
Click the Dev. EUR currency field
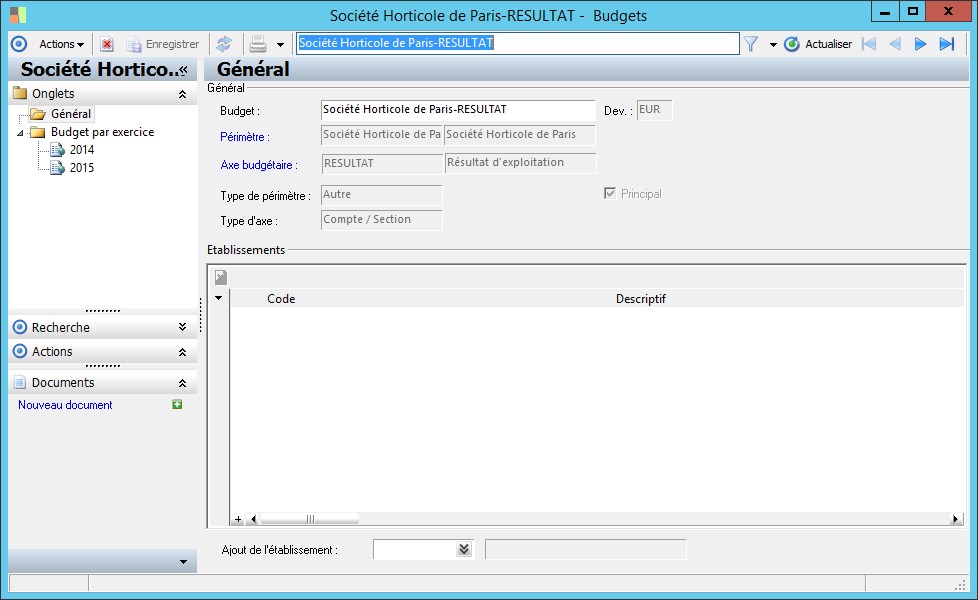point(654,110)
